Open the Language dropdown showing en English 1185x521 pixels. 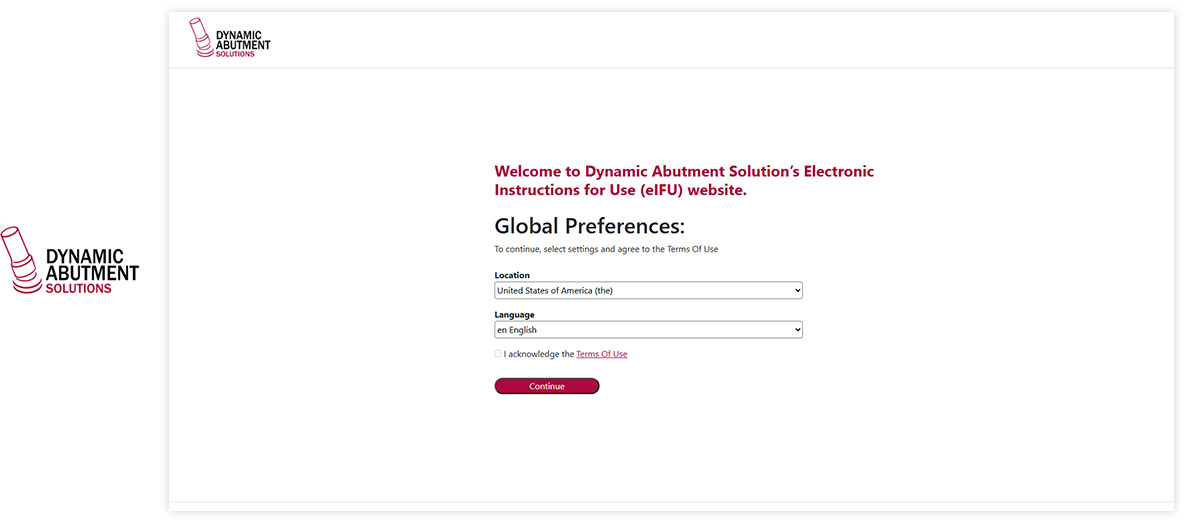point(640,330)
